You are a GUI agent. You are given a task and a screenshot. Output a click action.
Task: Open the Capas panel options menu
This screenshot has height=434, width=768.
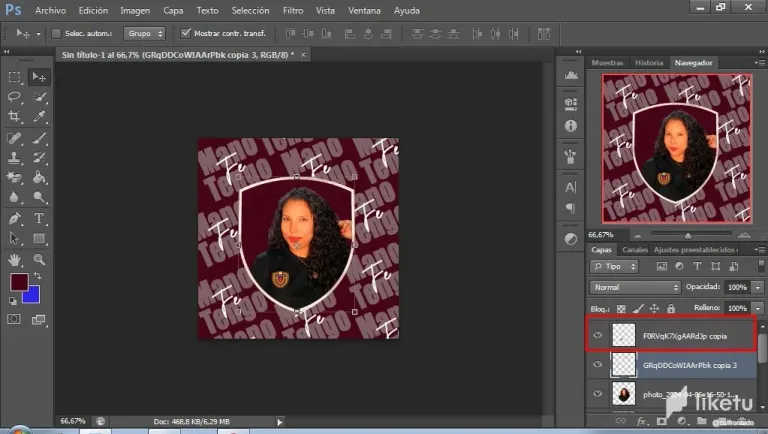click(x=760, y=250)
